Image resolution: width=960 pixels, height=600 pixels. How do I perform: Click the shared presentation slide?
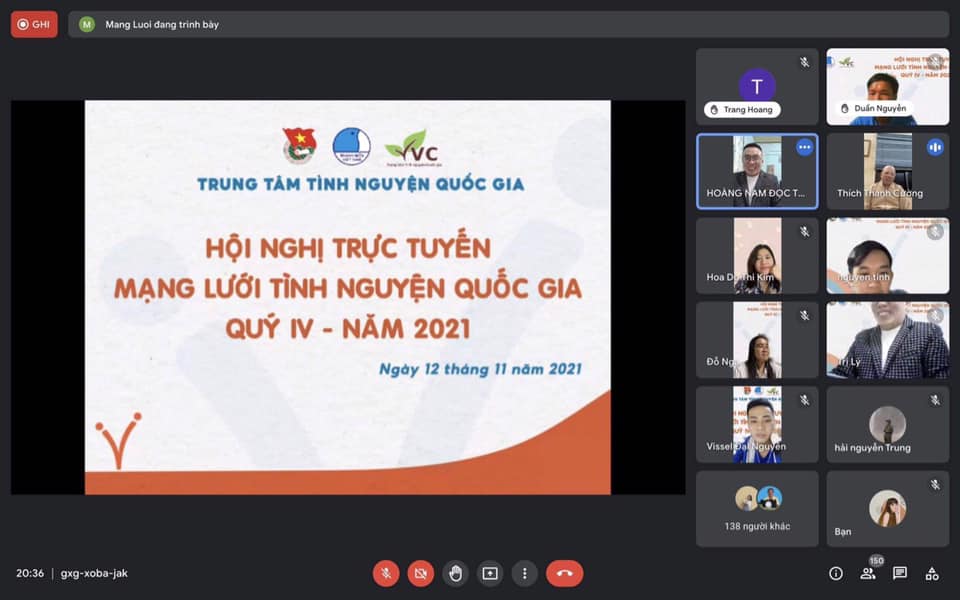click(347, 297)
